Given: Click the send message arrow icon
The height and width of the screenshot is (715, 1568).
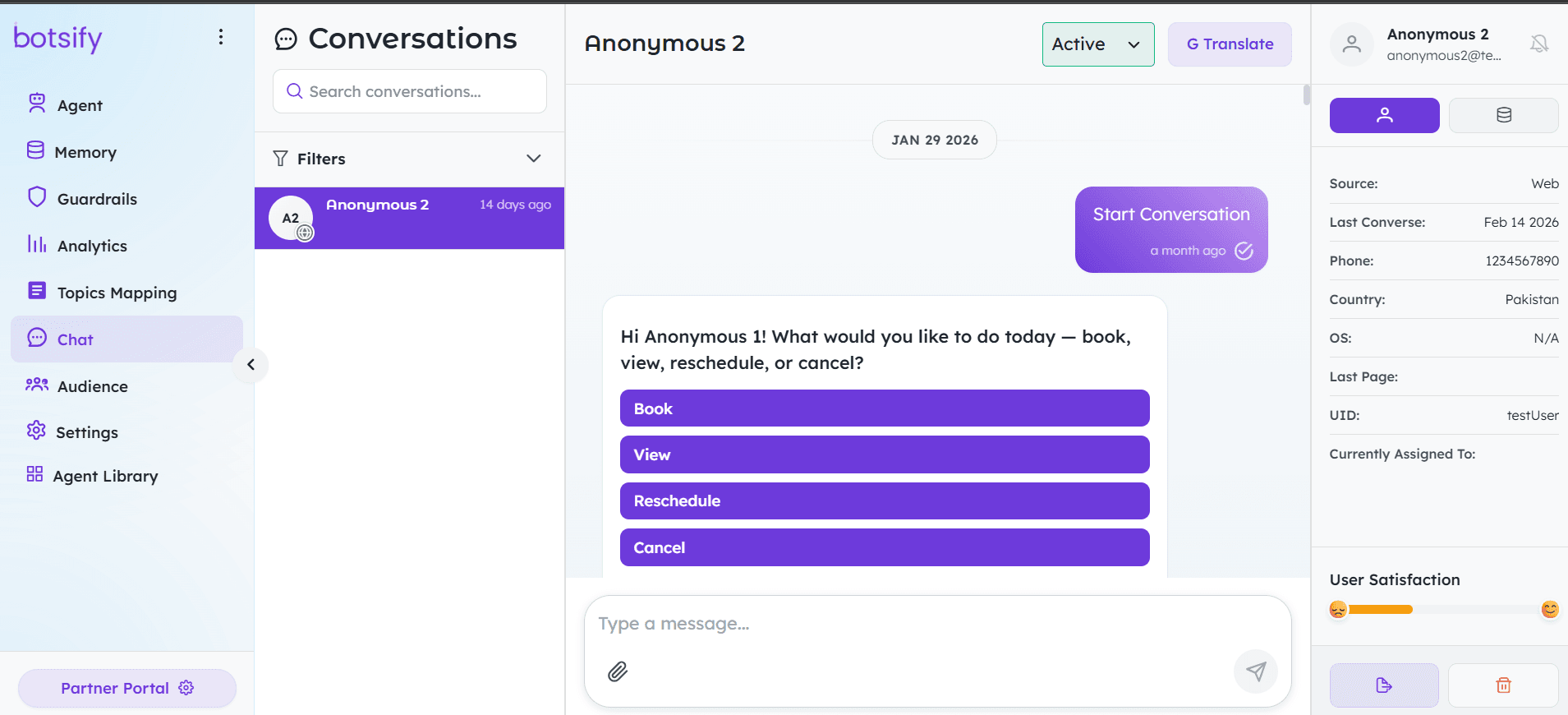Looking at the screenshot, I should click(x=1255, y=671).
